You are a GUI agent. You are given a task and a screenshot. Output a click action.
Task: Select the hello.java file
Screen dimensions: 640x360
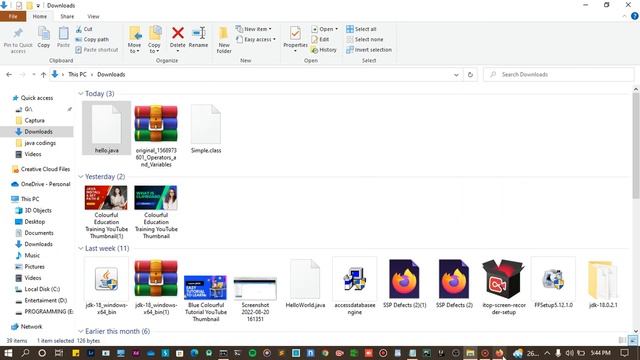pyautogui.click(x=107, y=128)
